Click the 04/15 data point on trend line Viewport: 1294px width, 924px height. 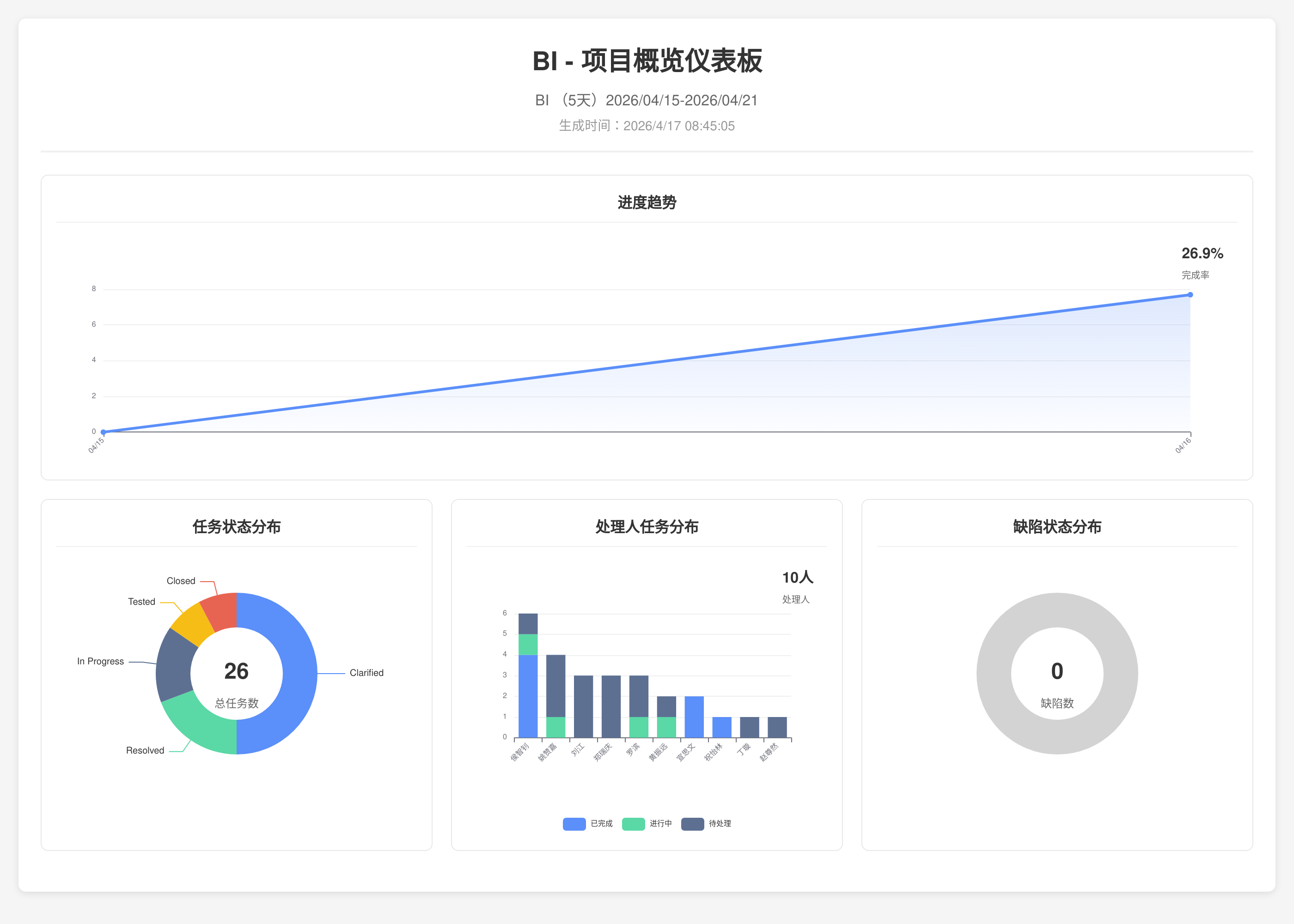pyautogui.click(x=103, y=432)
